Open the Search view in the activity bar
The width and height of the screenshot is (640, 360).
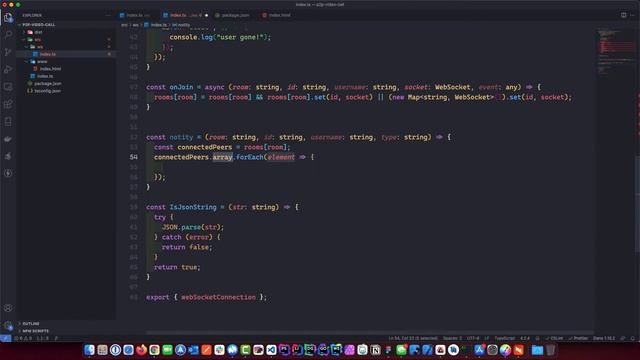coord(8,35)
